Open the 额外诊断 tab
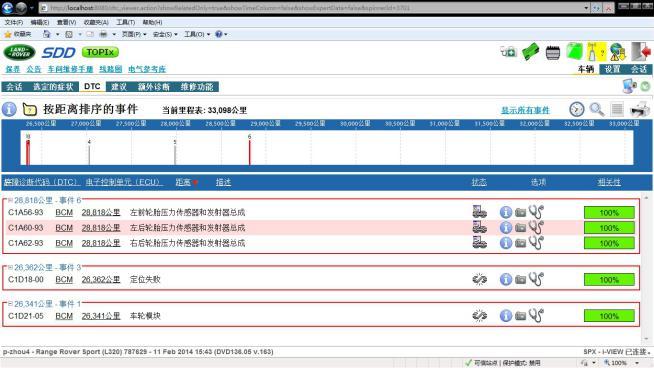The height and width of the screenshot is (368, 654). coord(153,87)
